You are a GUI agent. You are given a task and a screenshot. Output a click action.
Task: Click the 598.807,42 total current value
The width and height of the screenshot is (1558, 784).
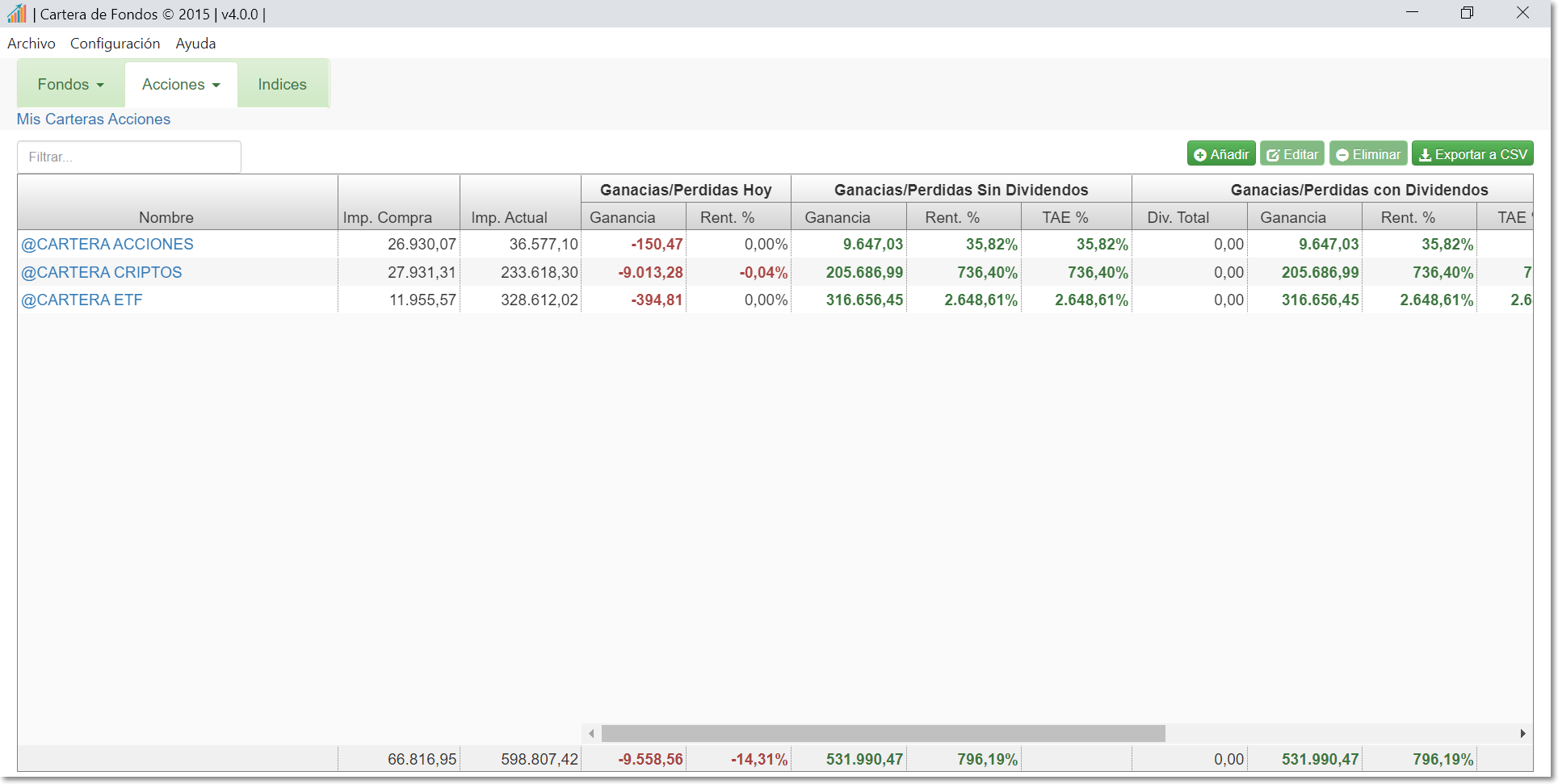(540, 759)
